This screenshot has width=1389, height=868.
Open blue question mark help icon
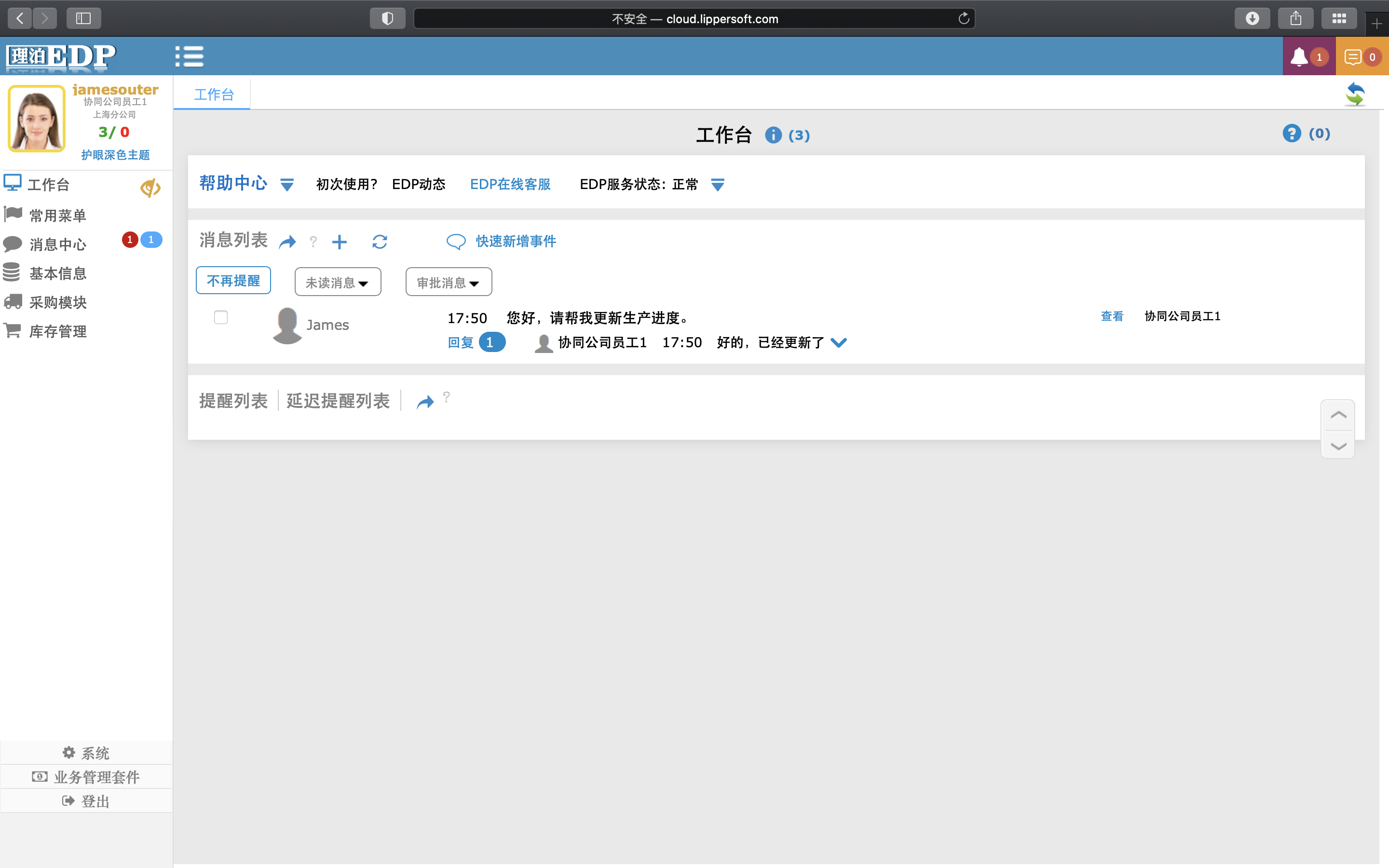(x=1292, y=133)
